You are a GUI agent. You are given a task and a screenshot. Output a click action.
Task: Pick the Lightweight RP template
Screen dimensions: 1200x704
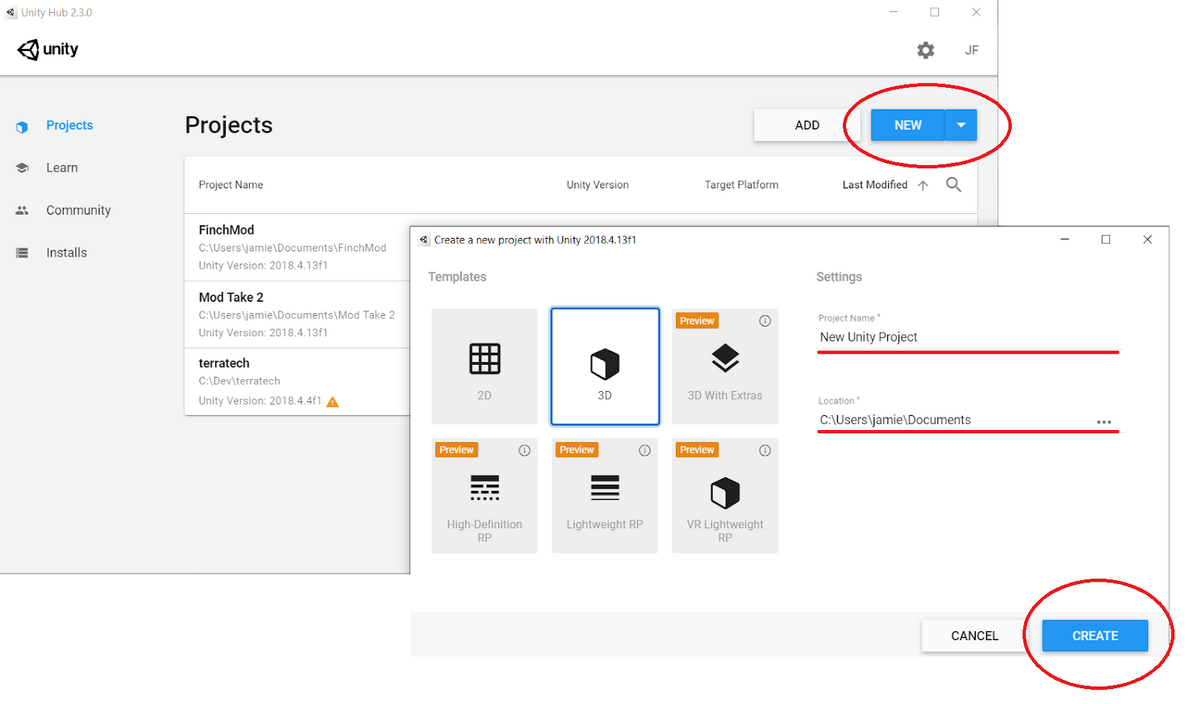click(605, 495)
